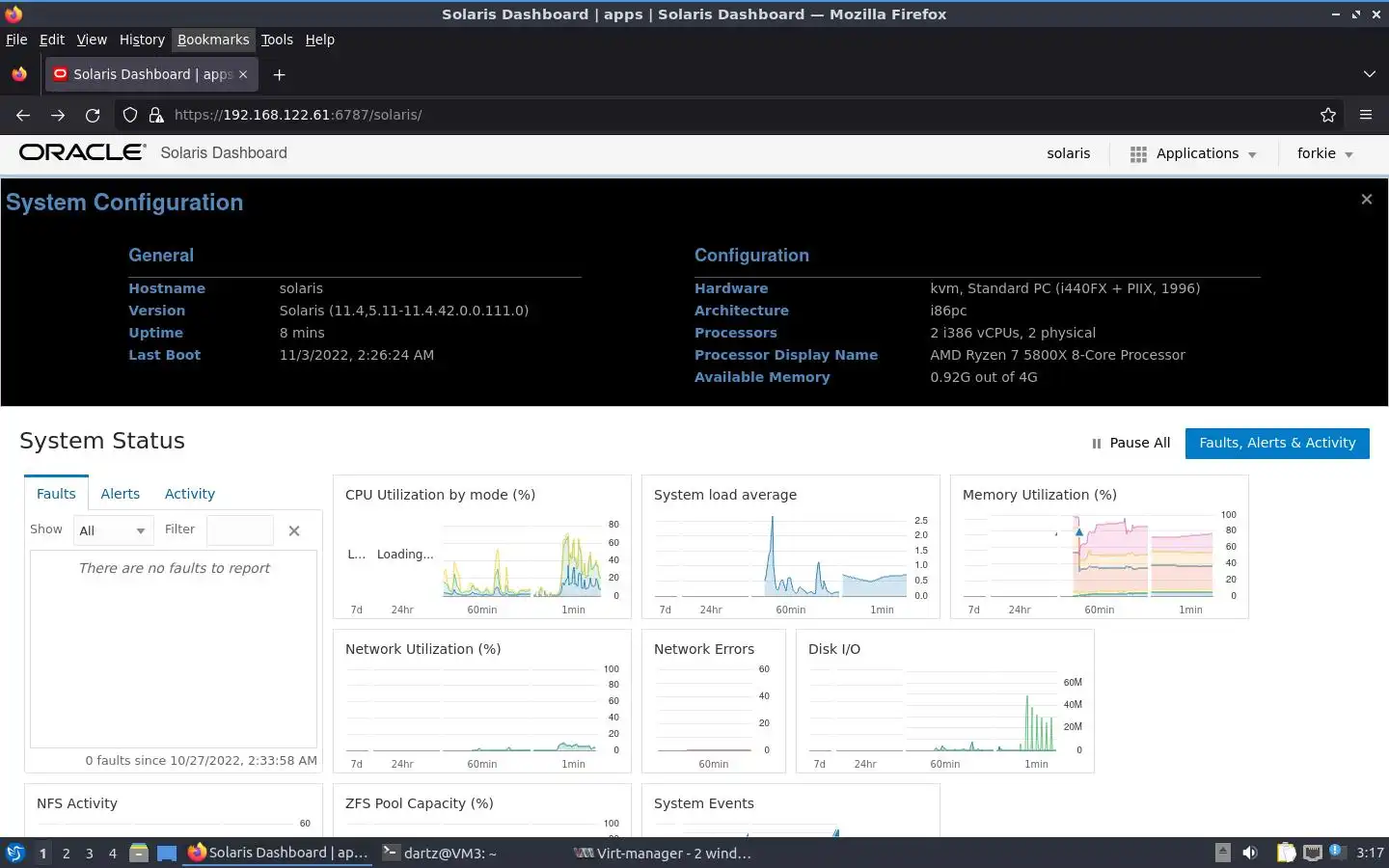Open the Firefox hamburger menu

(x=1366, y=115)
